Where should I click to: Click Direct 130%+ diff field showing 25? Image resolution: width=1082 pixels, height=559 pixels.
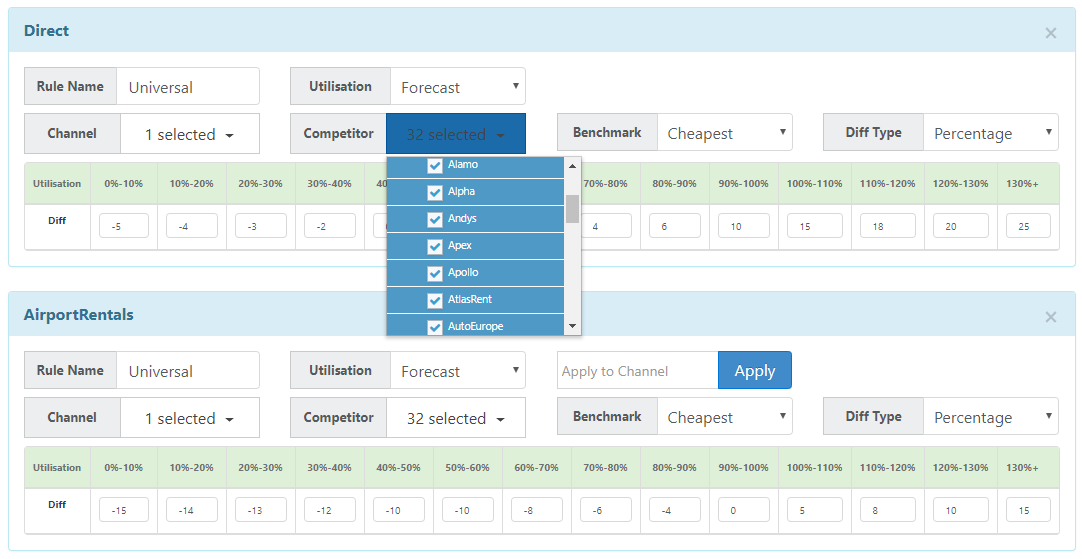1028,227
